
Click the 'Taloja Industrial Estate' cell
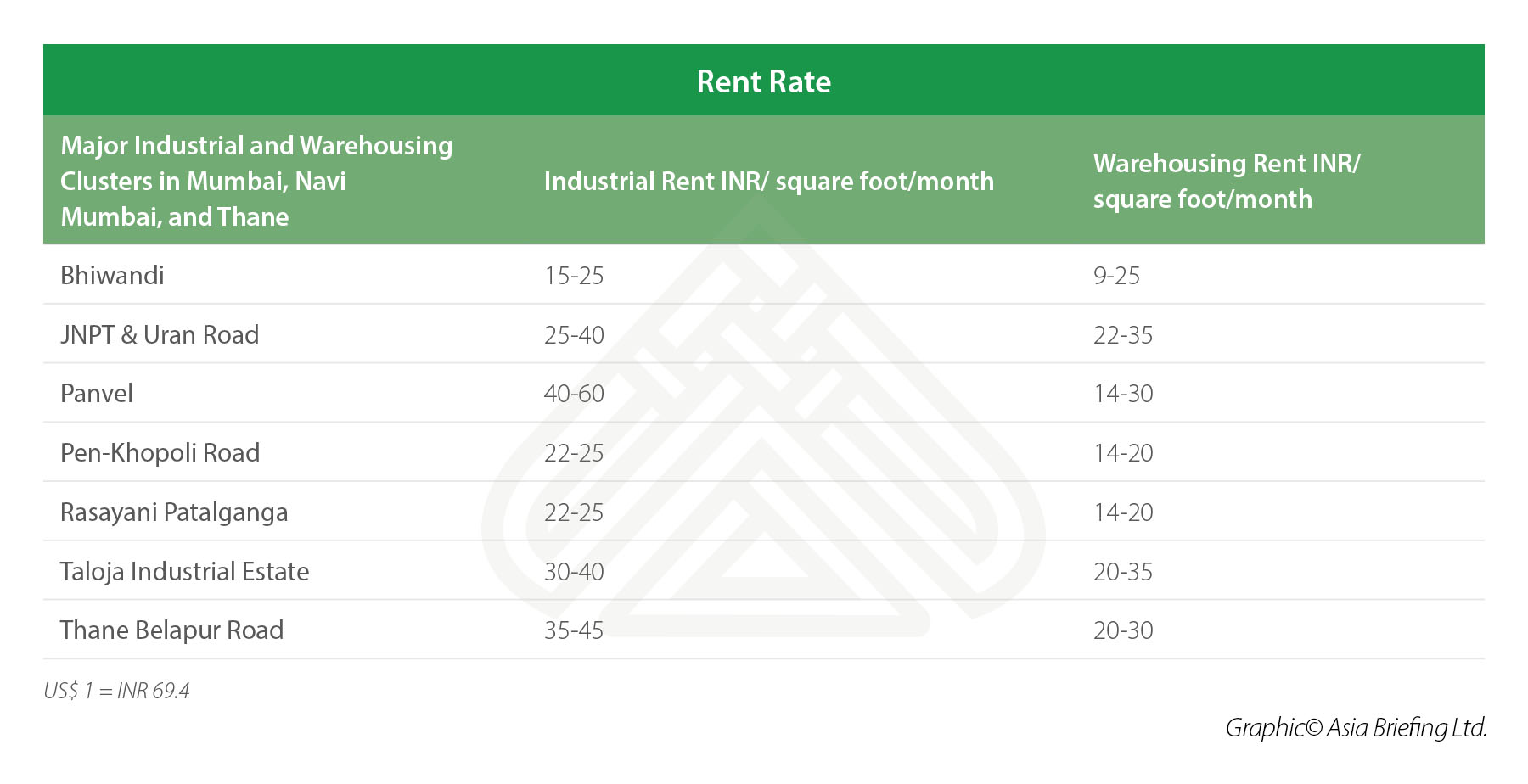[184, 571]
